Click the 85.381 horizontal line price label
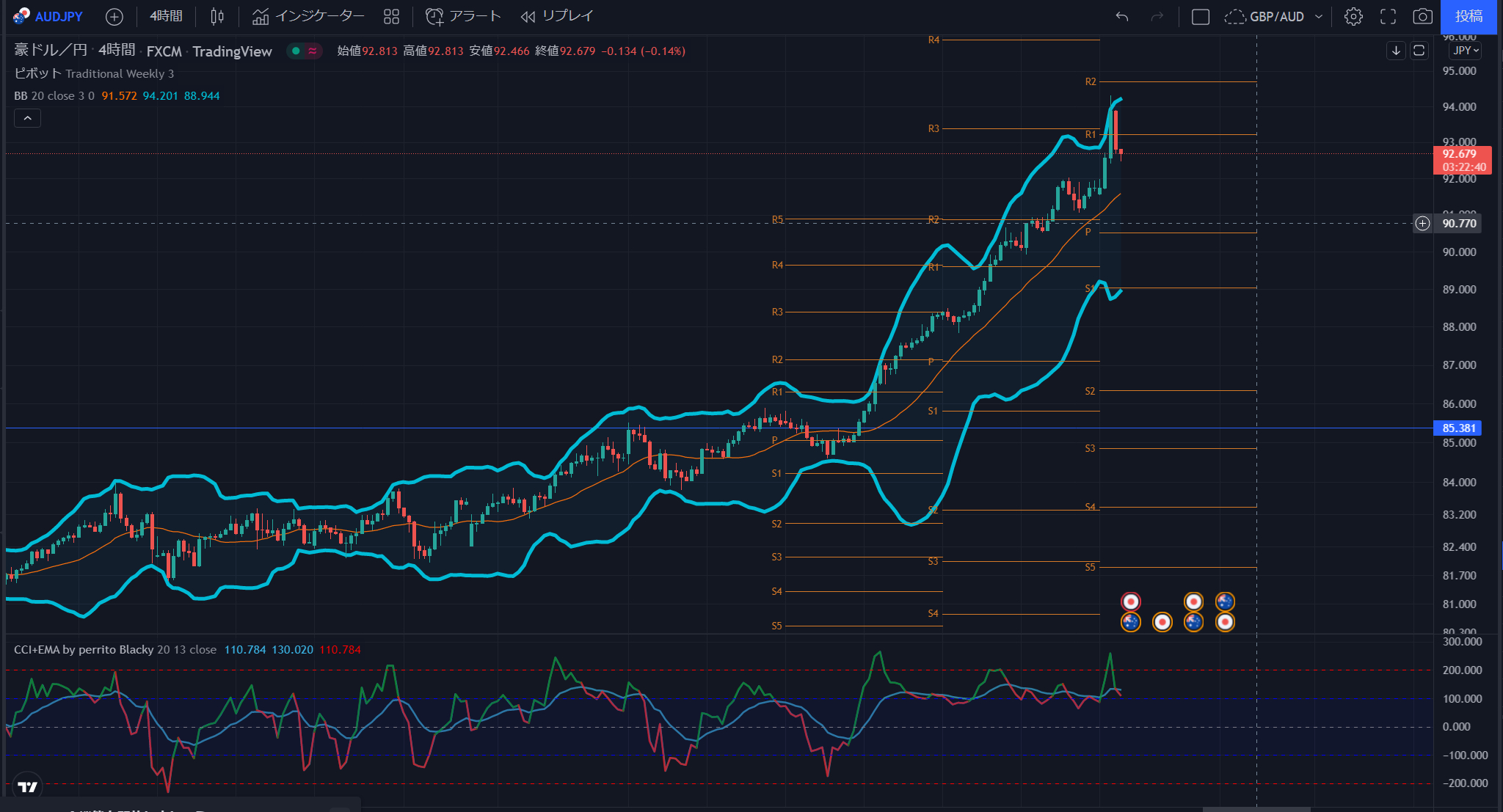The width and height of the screenshot is (1503, 812). pos(1457,428)
